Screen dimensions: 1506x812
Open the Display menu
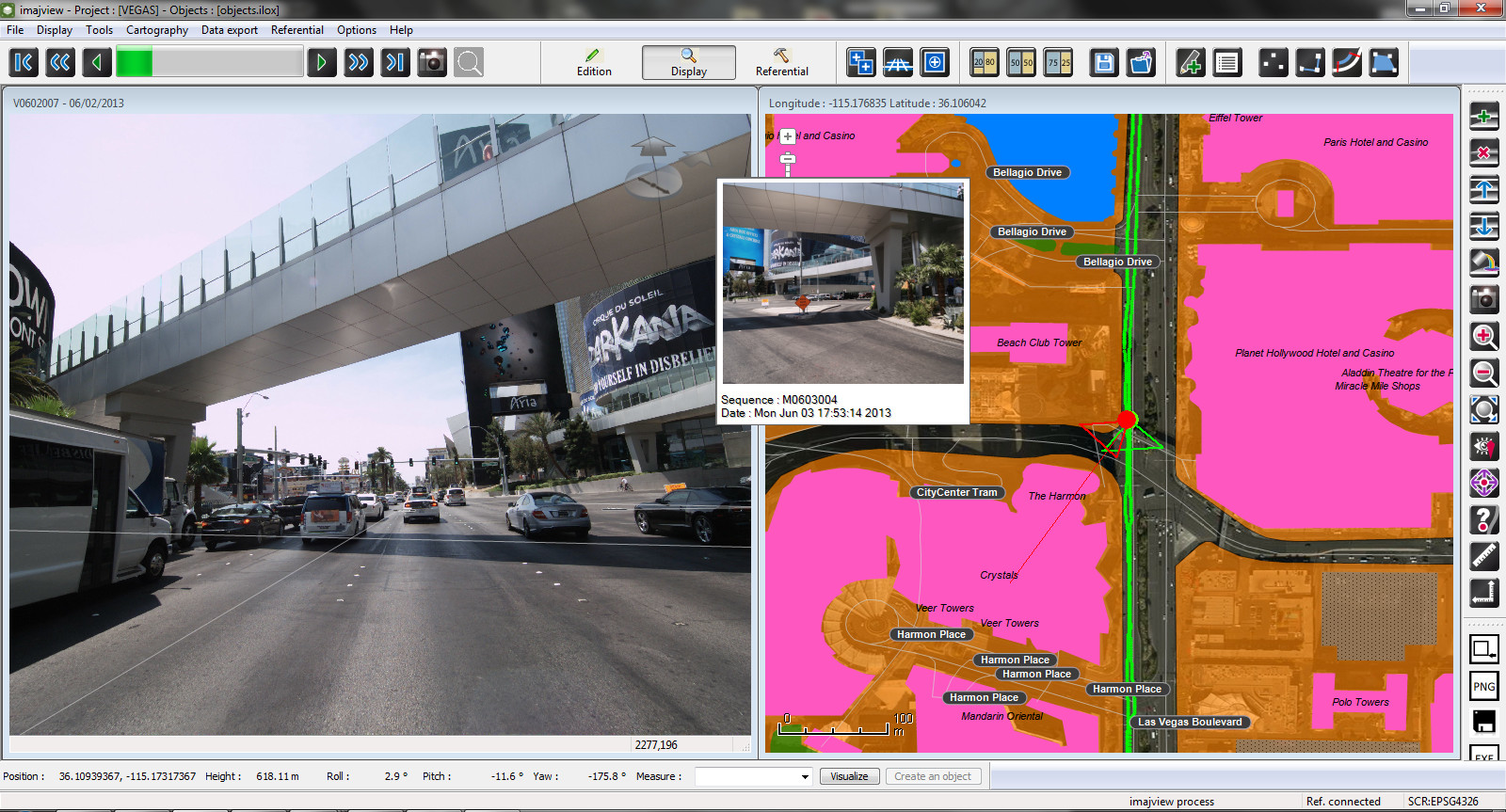click(55, 30)
